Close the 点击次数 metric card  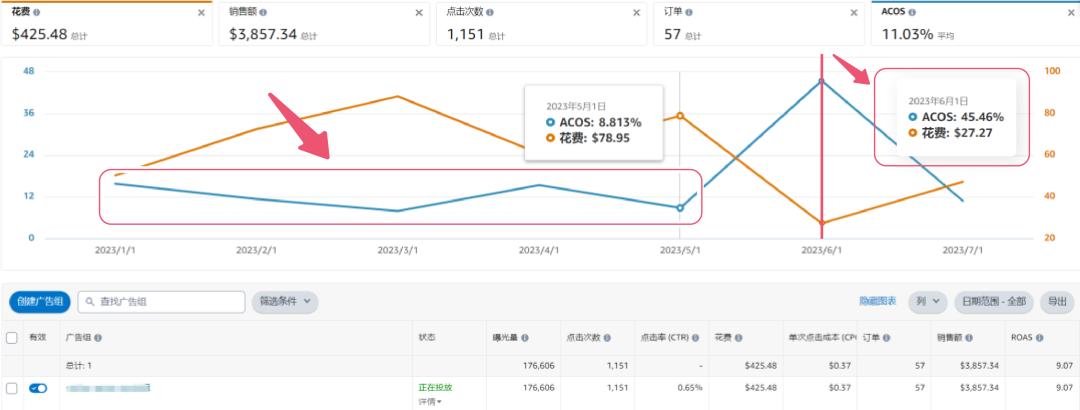(637, 13)
